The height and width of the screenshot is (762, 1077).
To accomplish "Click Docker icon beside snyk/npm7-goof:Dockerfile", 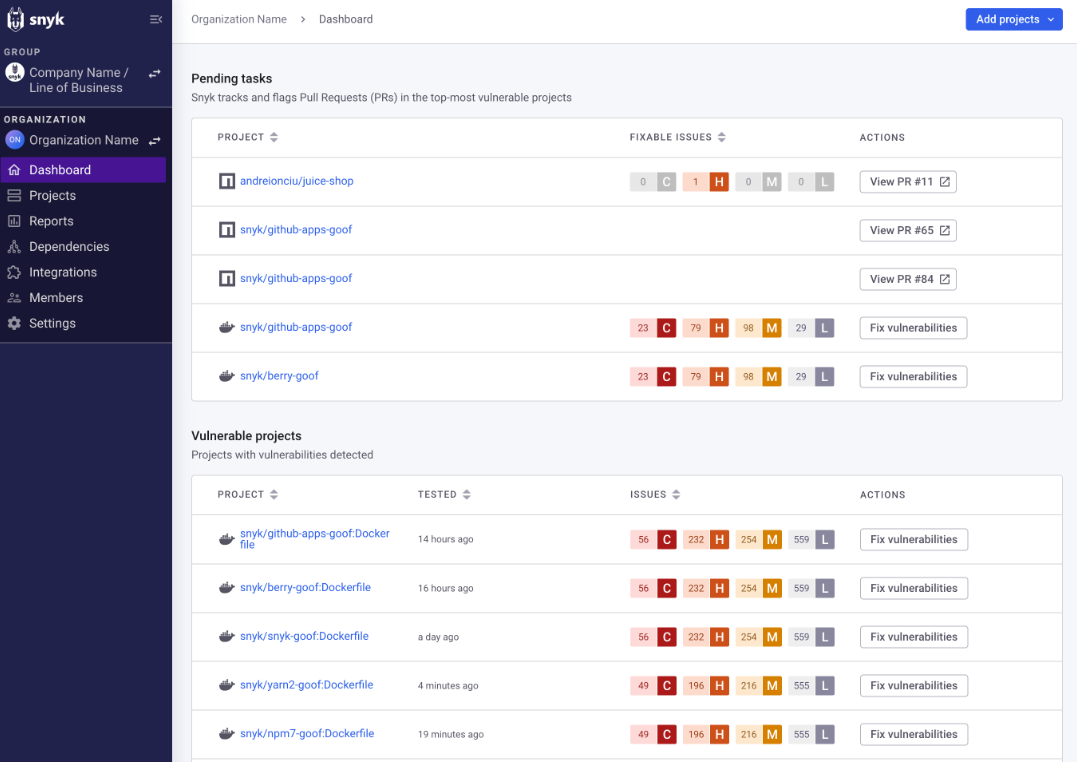I will [x=227, y=735].
